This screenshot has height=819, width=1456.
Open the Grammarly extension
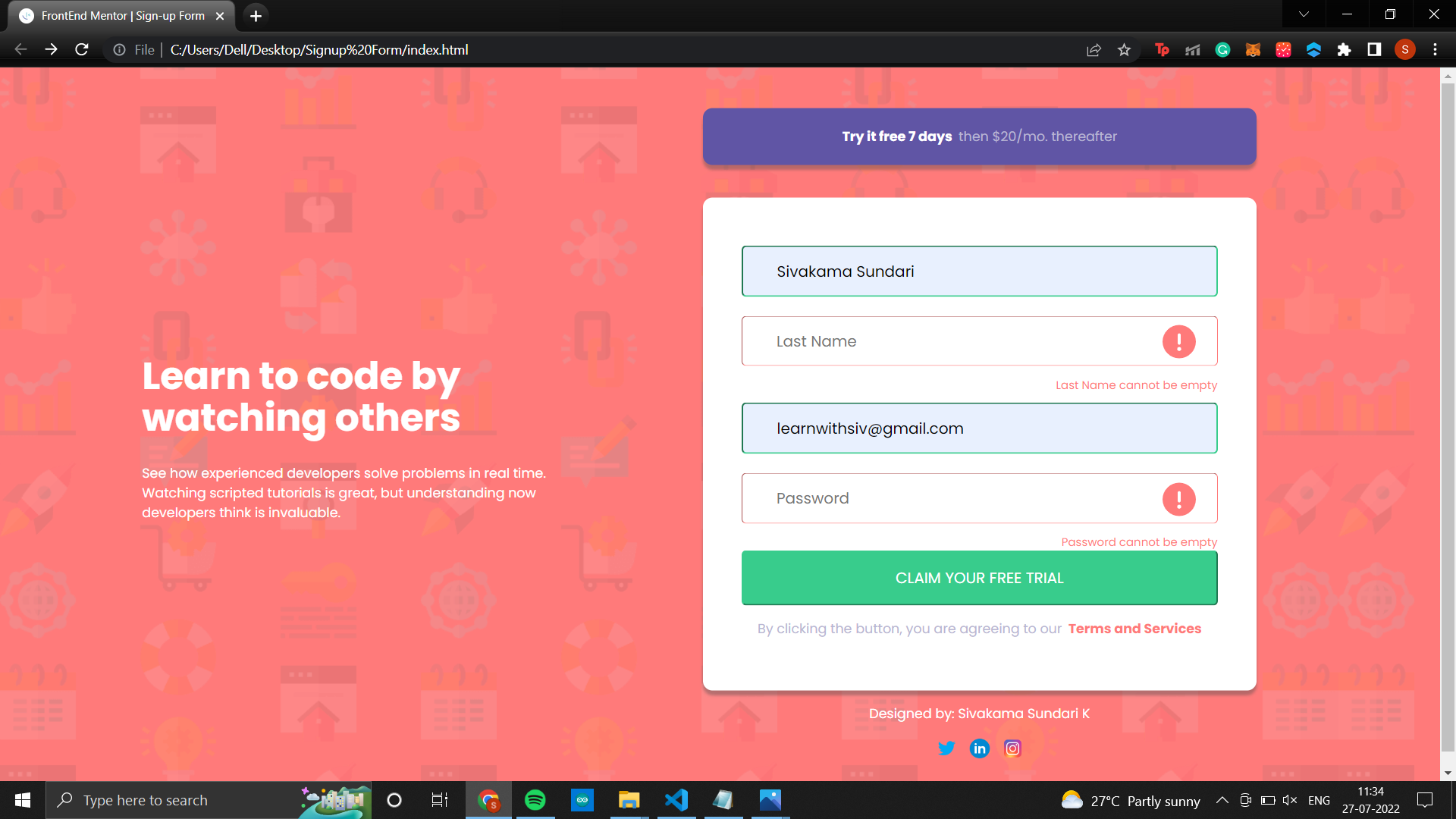[1222, 49]
